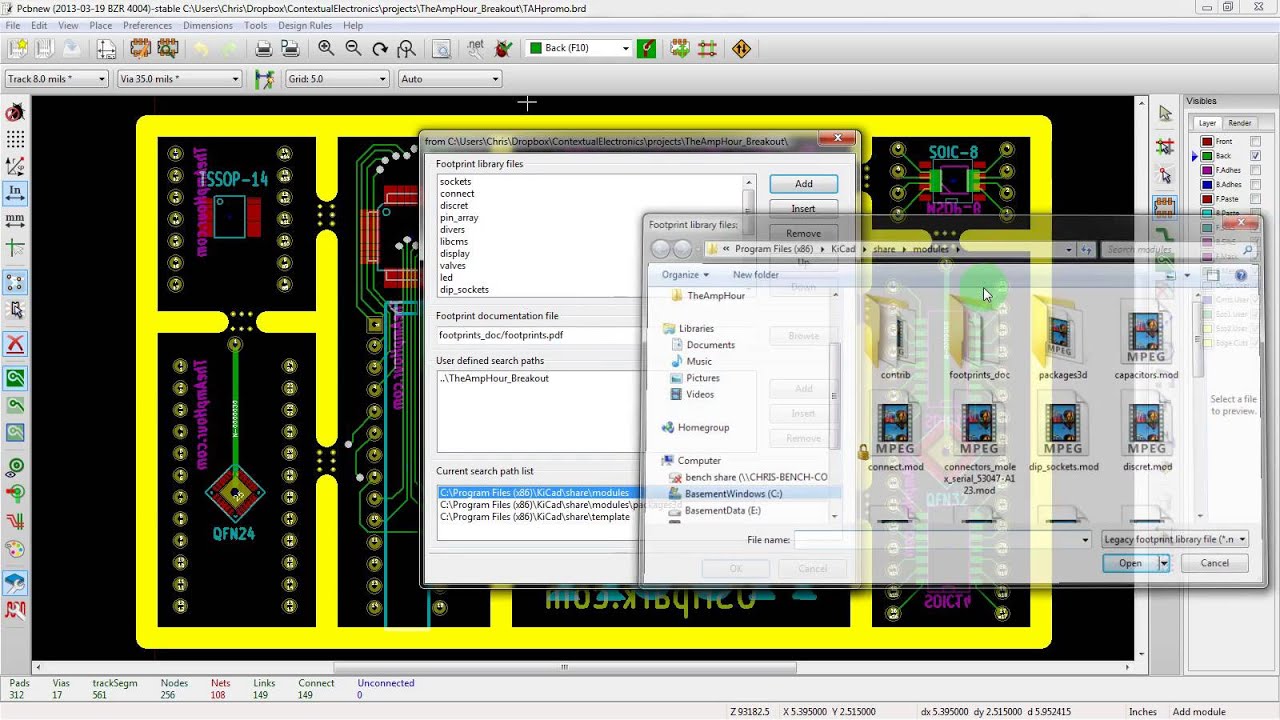Set units to inches (In) icon
The image size is (1280, 720).
click(15, 192)
